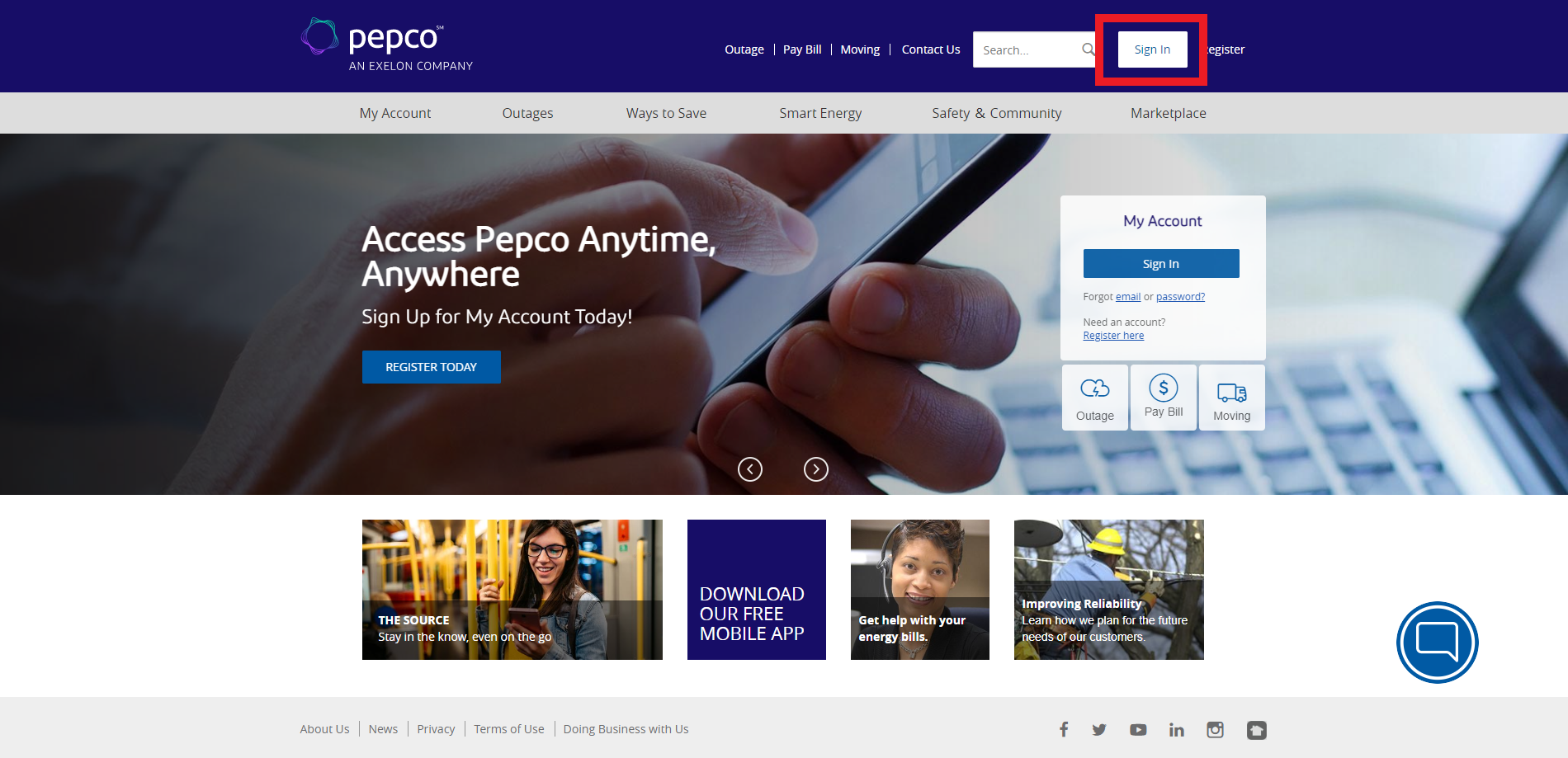
Task: Click the Outage cloud tile in My Account panel
Action: coord(1095,398)
